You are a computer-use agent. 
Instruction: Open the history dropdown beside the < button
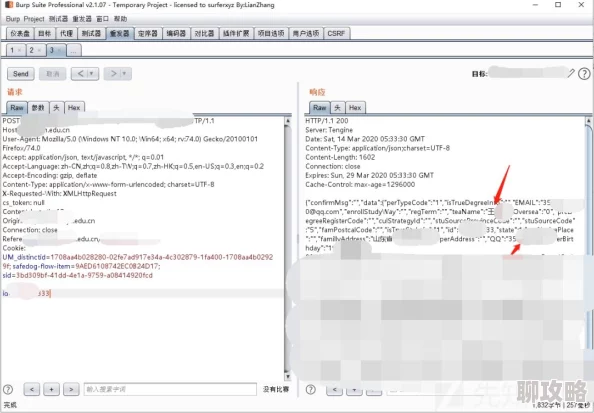pos(92,74)
